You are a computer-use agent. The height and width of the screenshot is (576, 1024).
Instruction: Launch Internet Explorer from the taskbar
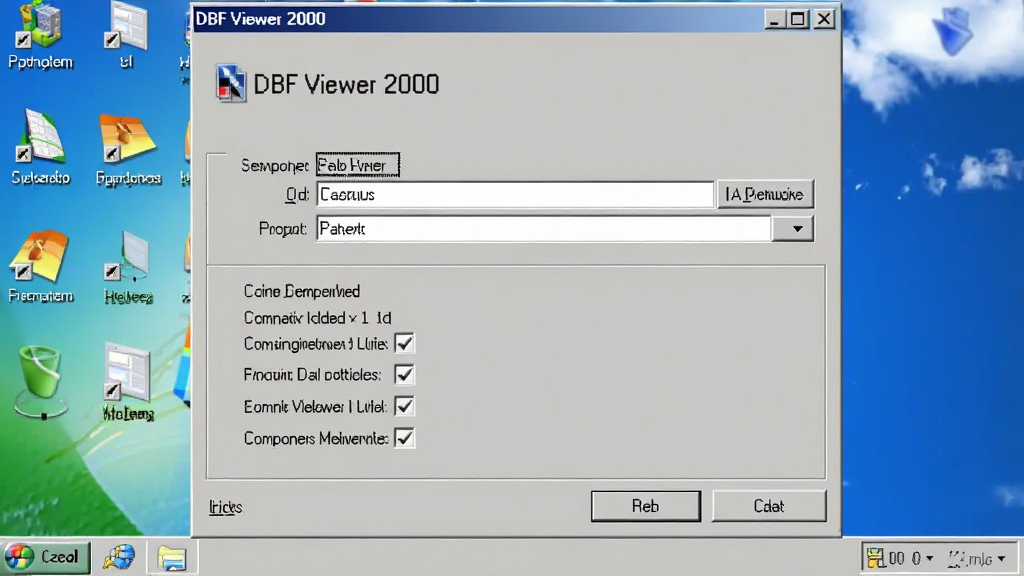point(119,558)
